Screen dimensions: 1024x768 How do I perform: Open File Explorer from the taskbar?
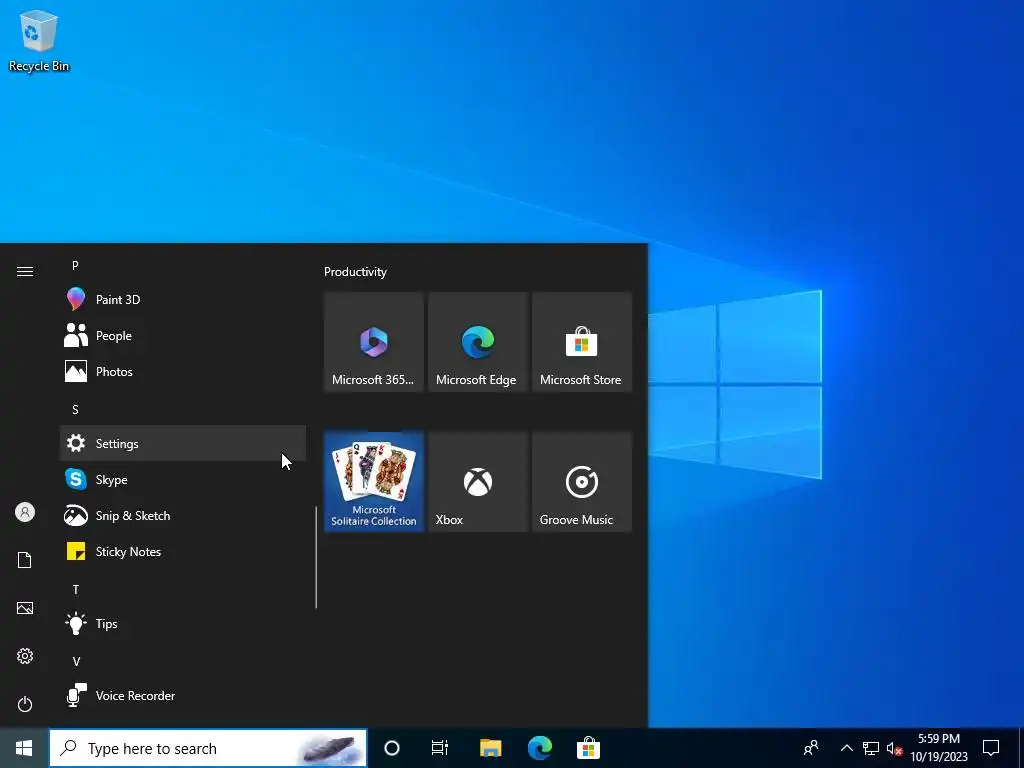pos(490,748)
